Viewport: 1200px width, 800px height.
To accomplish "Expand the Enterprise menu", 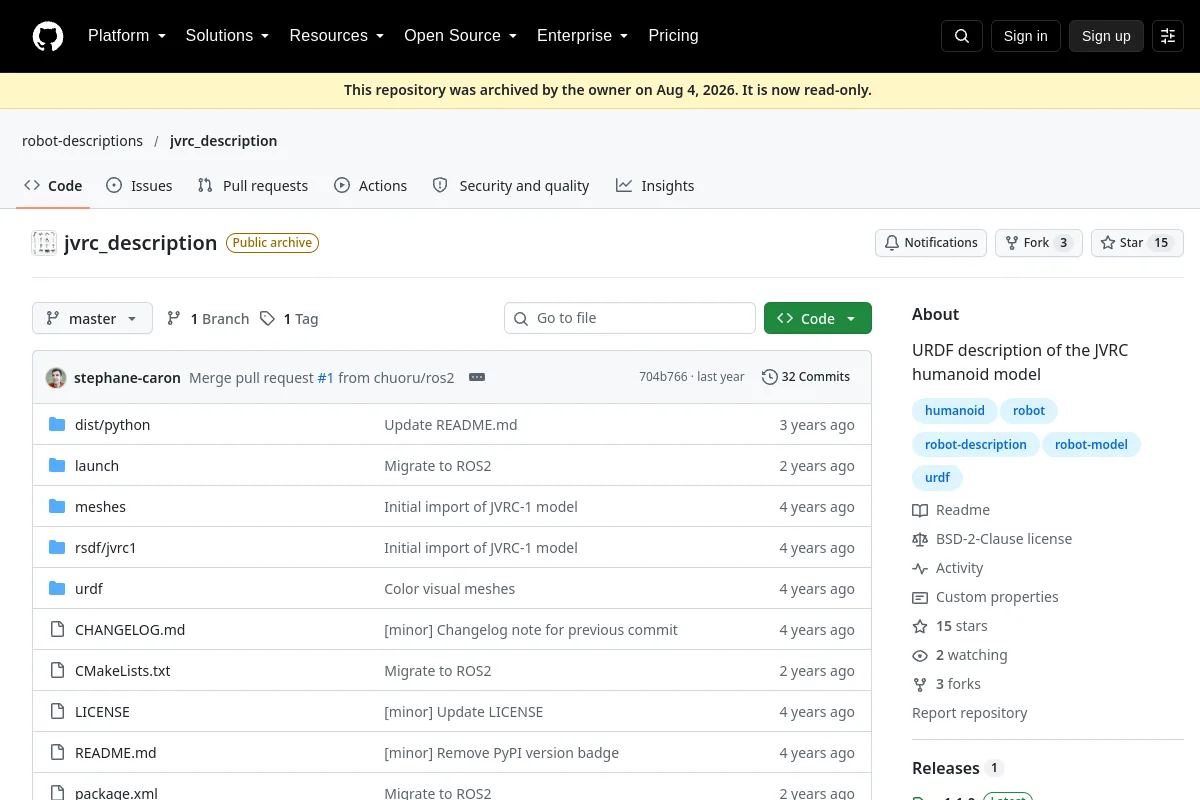I will point(583,36).
